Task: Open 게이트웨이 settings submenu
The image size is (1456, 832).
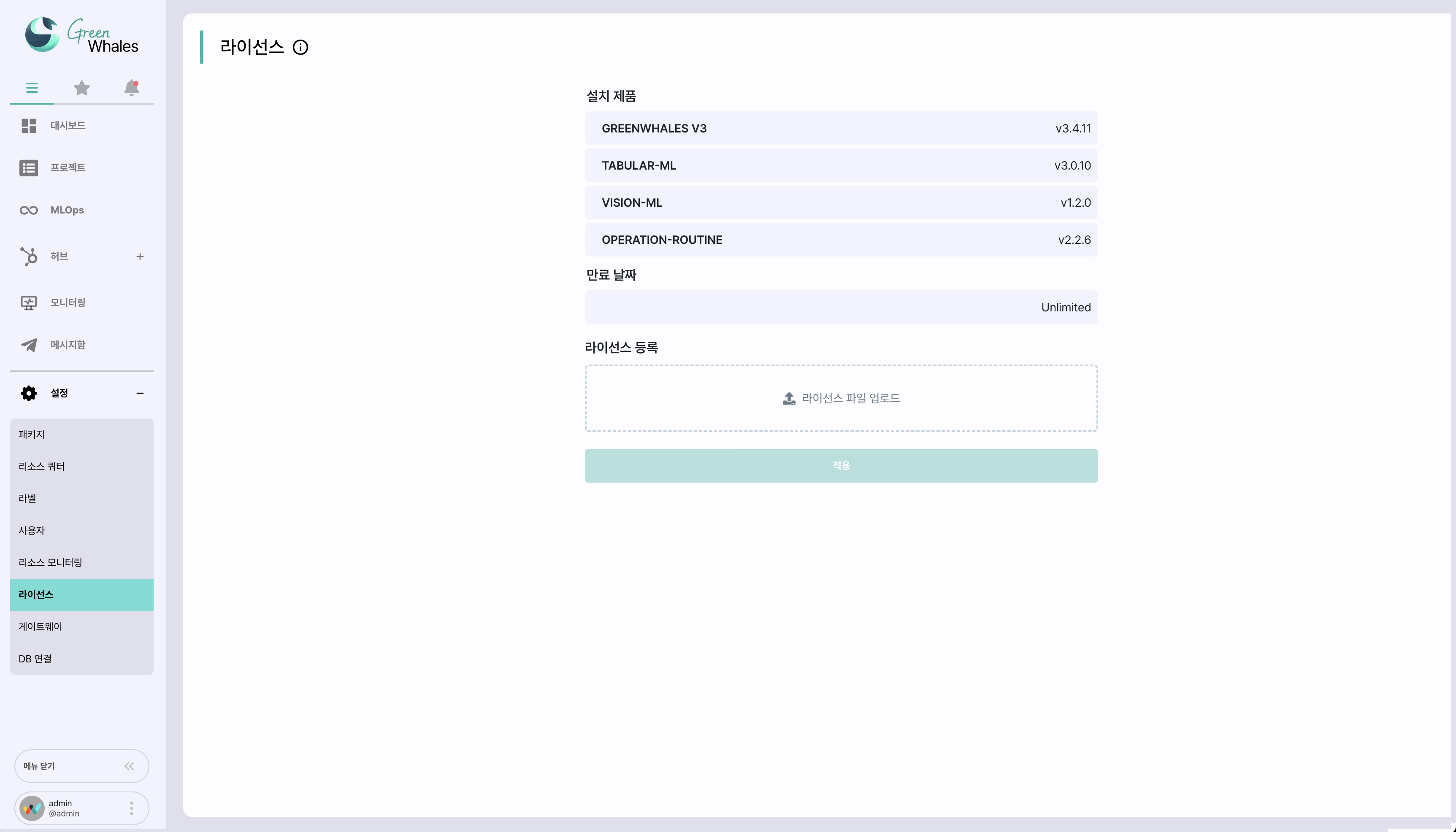Action: pos(82,627)
